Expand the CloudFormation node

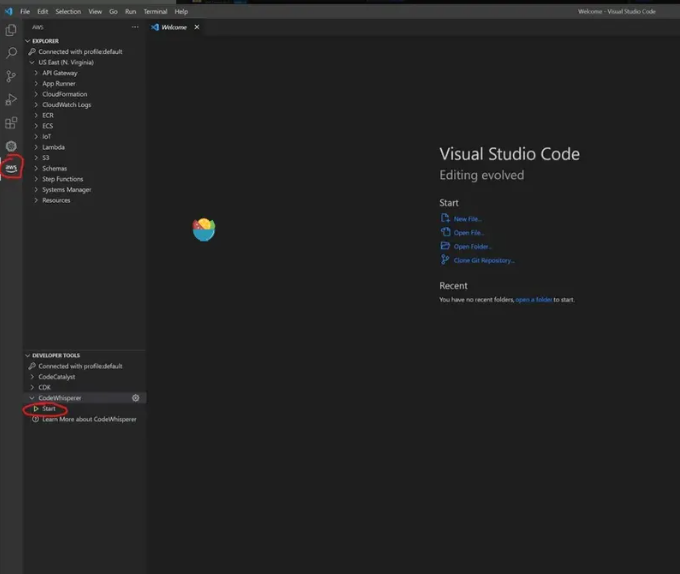[36, 94]
